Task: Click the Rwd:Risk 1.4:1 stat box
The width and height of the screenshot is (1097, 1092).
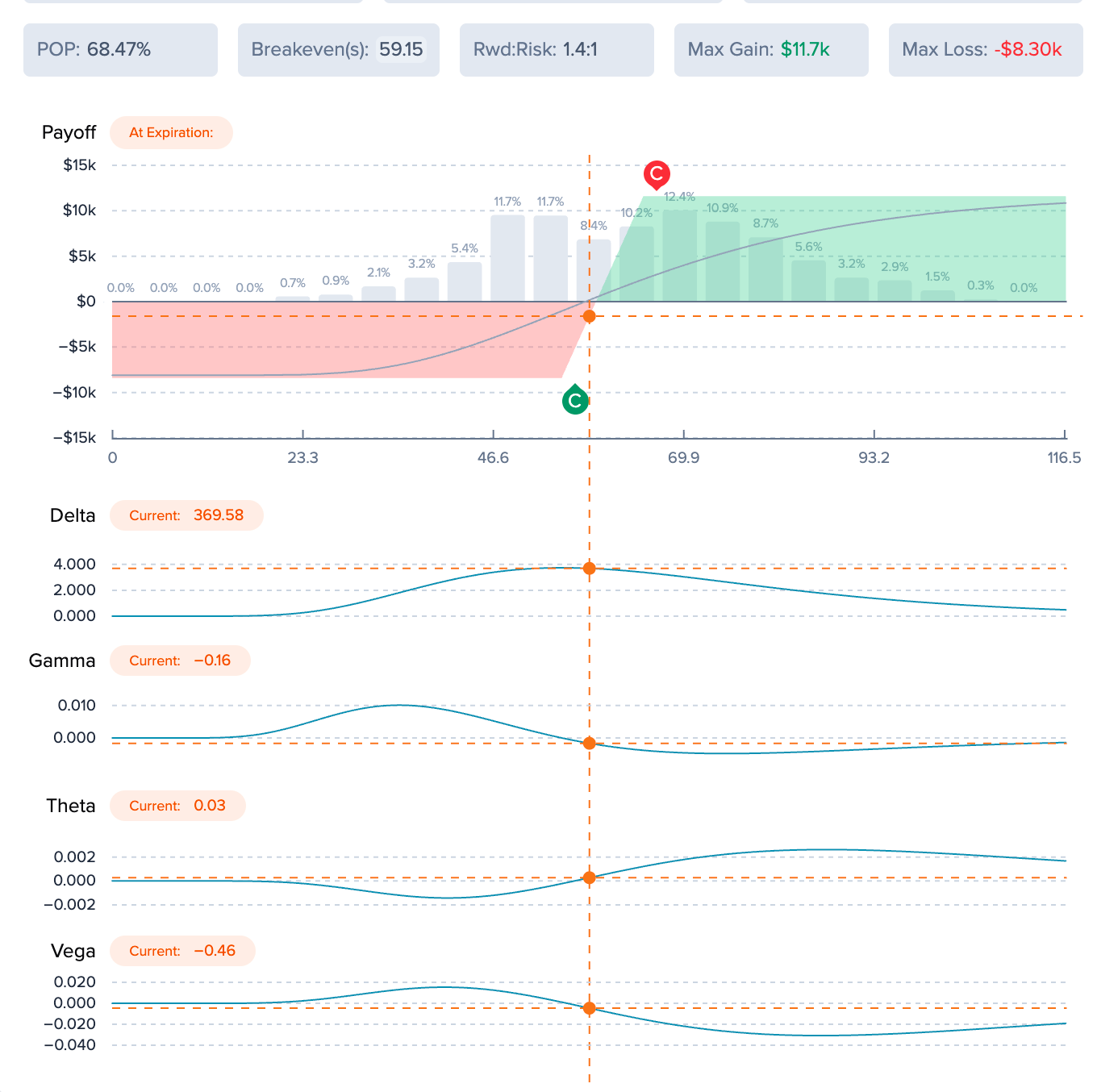Action: point(557,50)
